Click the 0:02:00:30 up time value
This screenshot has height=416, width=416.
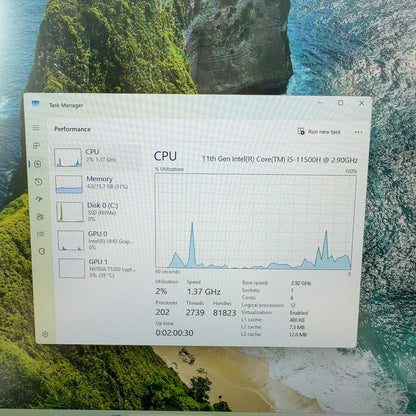[x=174, y=333]
